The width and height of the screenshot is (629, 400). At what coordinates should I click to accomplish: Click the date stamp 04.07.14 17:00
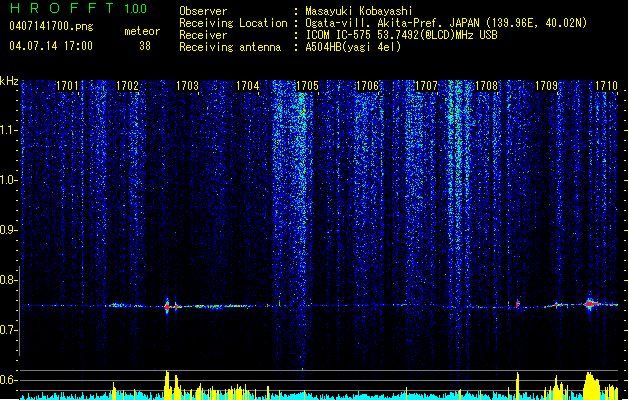click(51, 46)
